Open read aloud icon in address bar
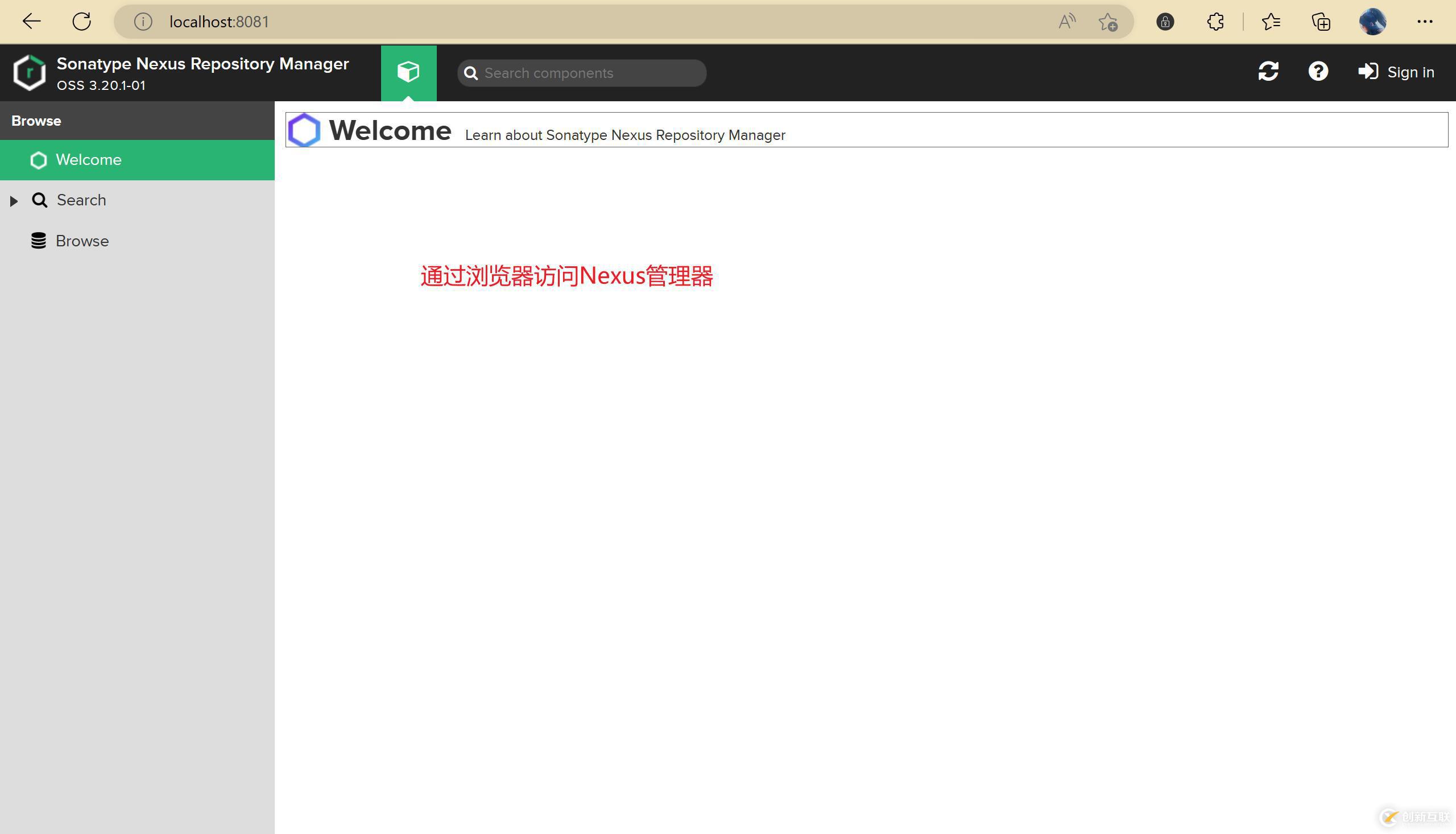 pos(1067,22)
